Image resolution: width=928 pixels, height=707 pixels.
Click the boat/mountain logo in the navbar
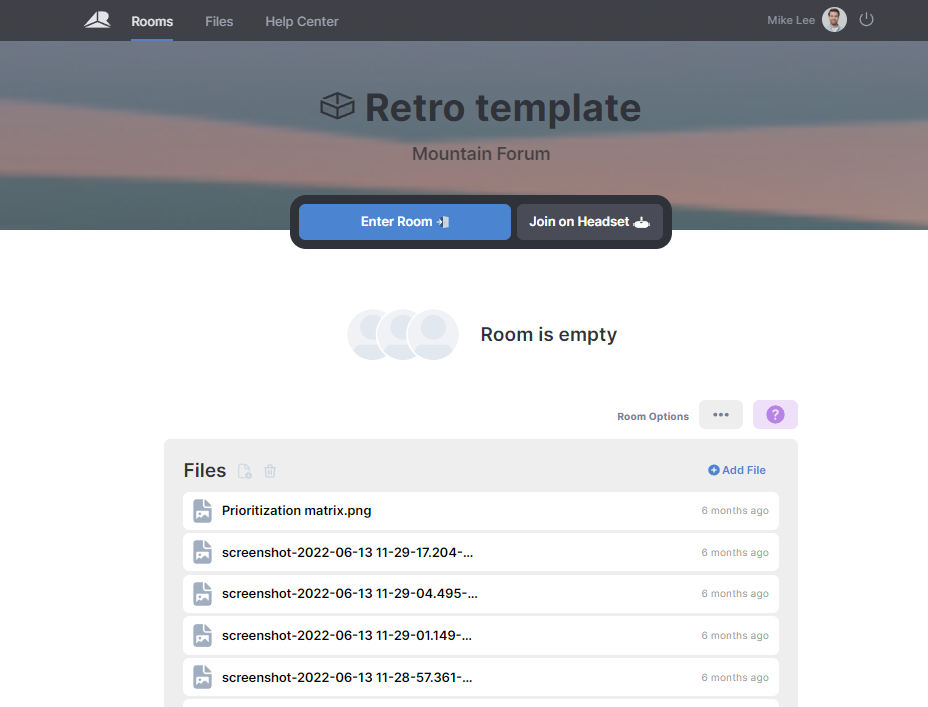(97, 19)
